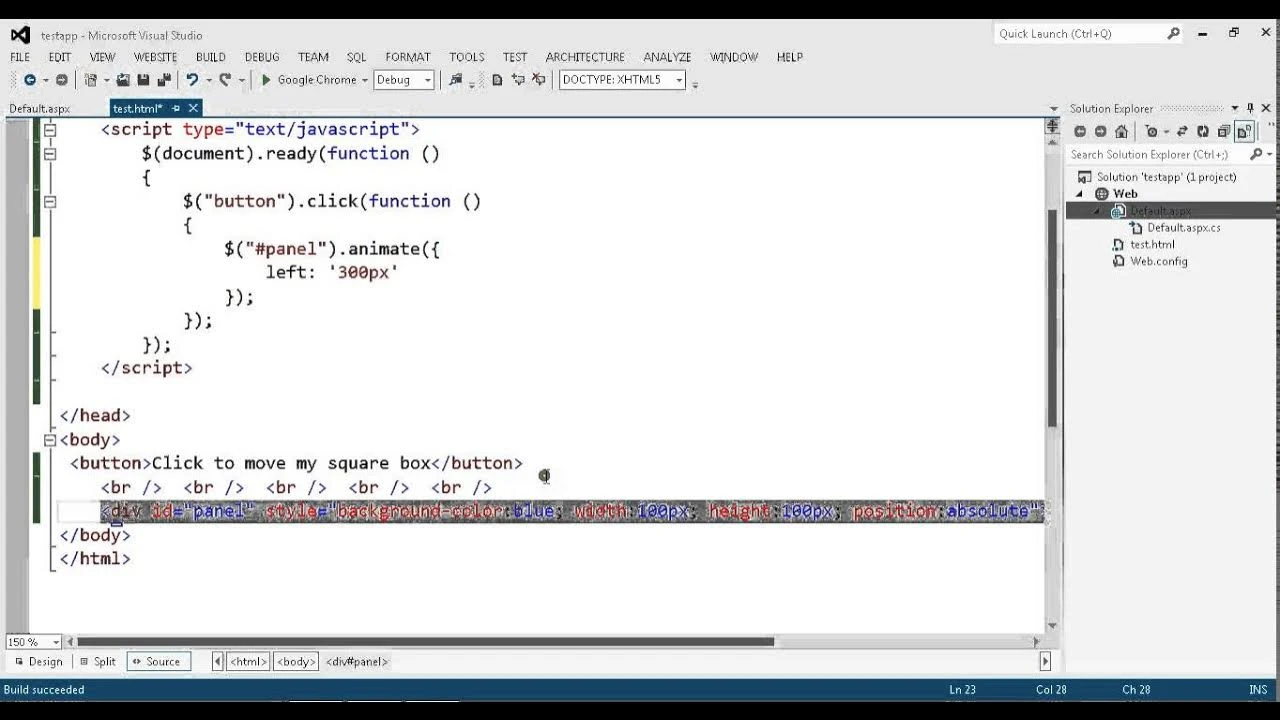Open the DEBUG menu
1280x720 pixels.
262,57
